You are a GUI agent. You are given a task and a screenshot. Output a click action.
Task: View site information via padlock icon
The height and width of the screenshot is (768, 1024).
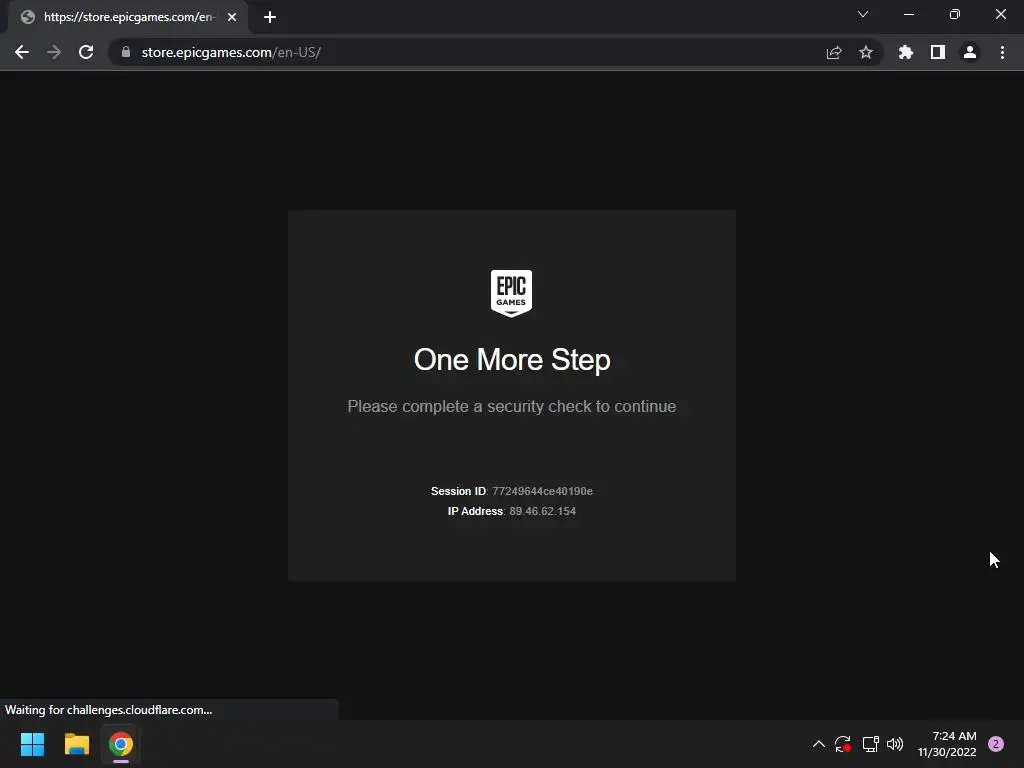(126, 52)
